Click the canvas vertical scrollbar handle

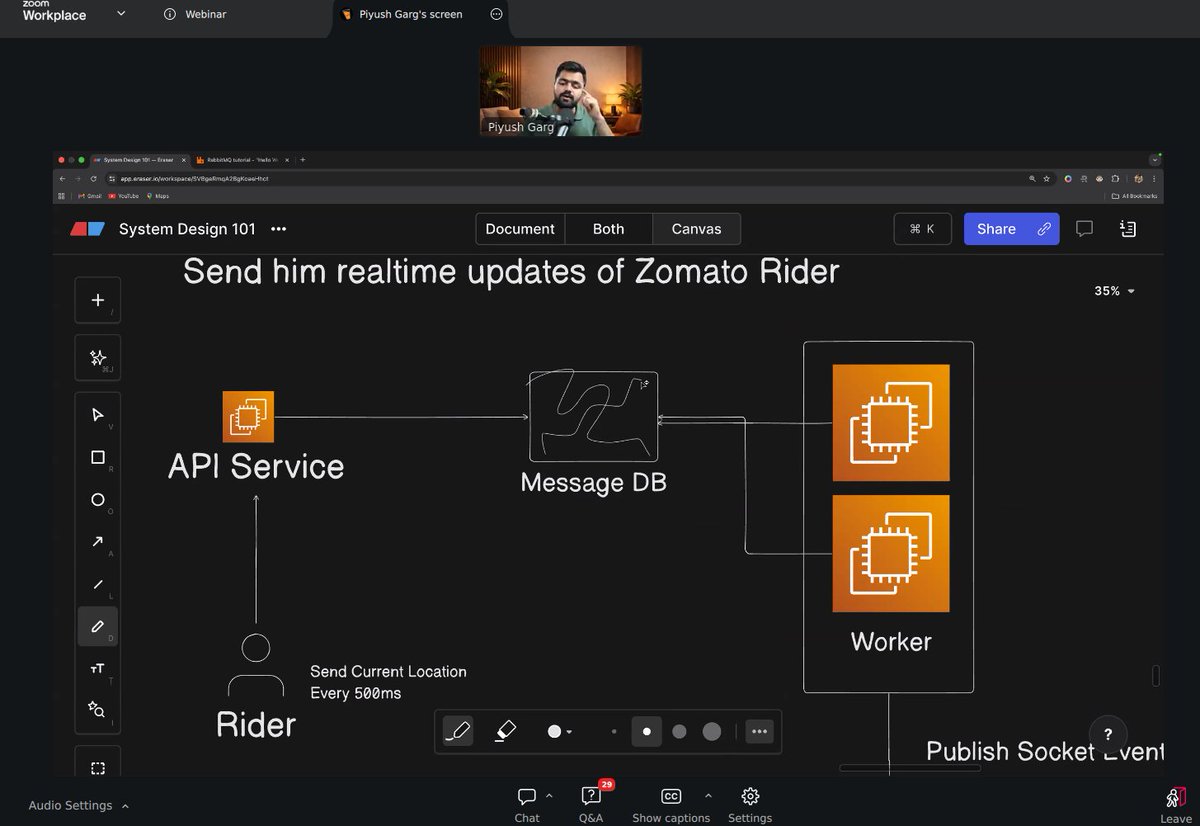1156,676
